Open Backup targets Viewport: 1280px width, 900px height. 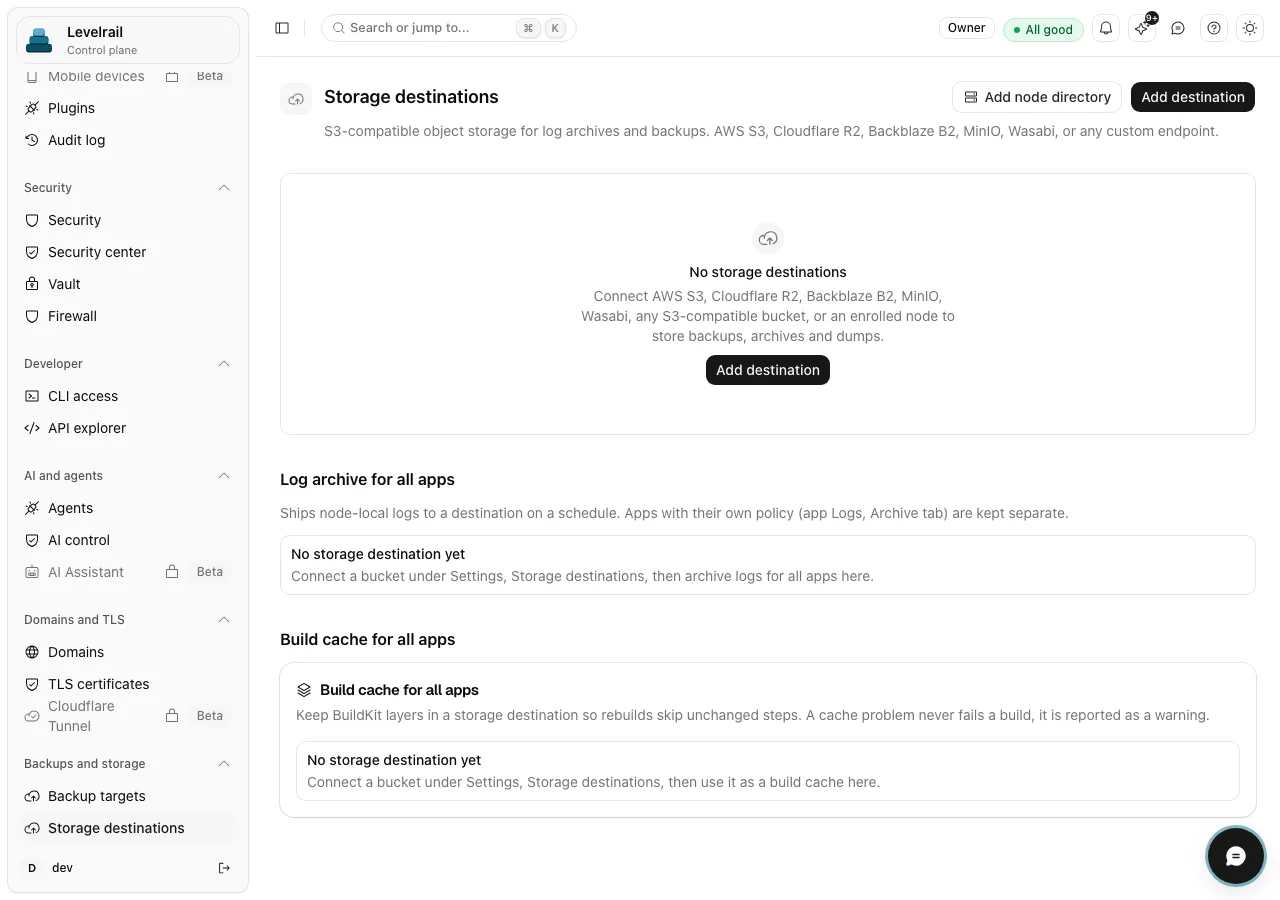coord(128,796)
